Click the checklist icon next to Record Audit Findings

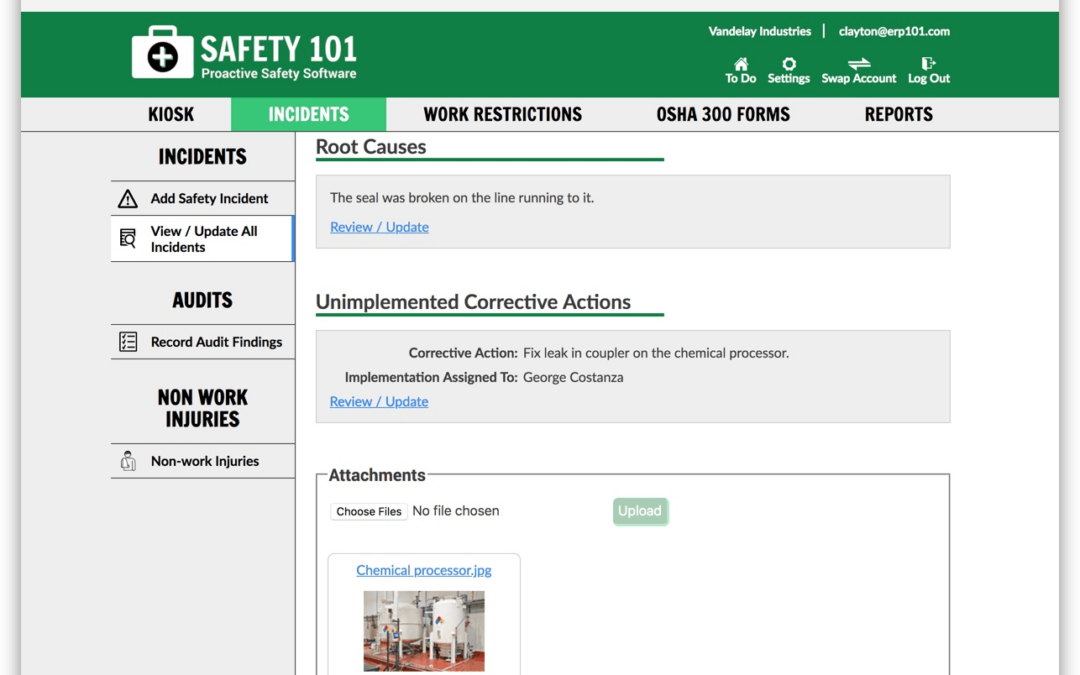[128, 342]
